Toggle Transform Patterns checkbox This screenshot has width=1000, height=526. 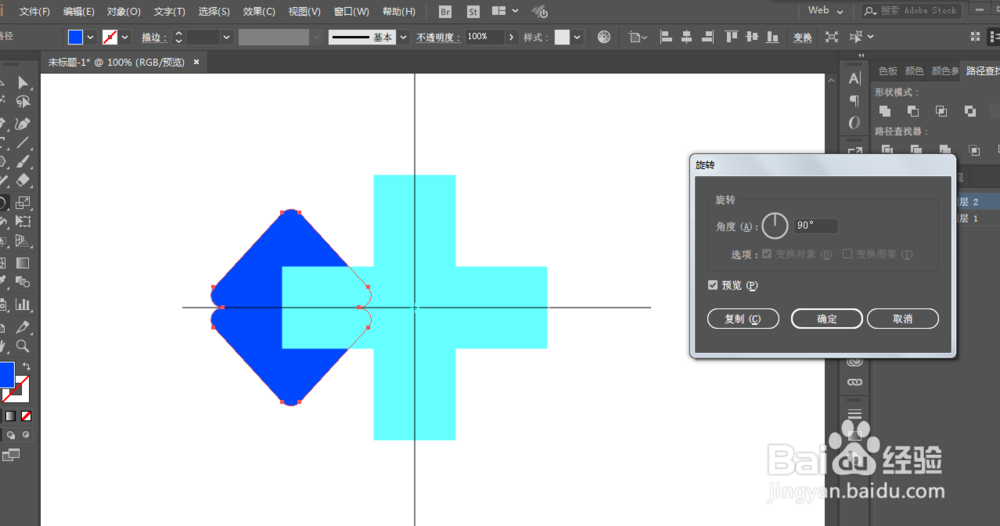[847, 254]
